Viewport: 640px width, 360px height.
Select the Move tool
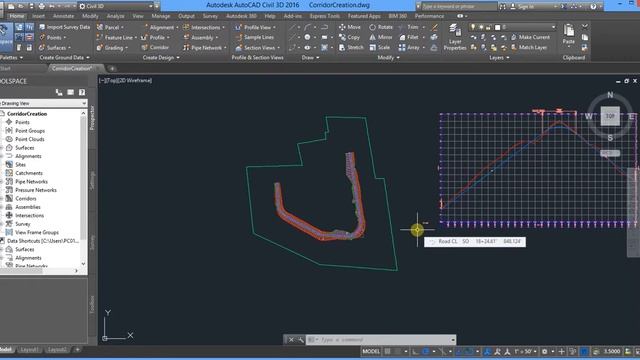[x=350, y=27]
